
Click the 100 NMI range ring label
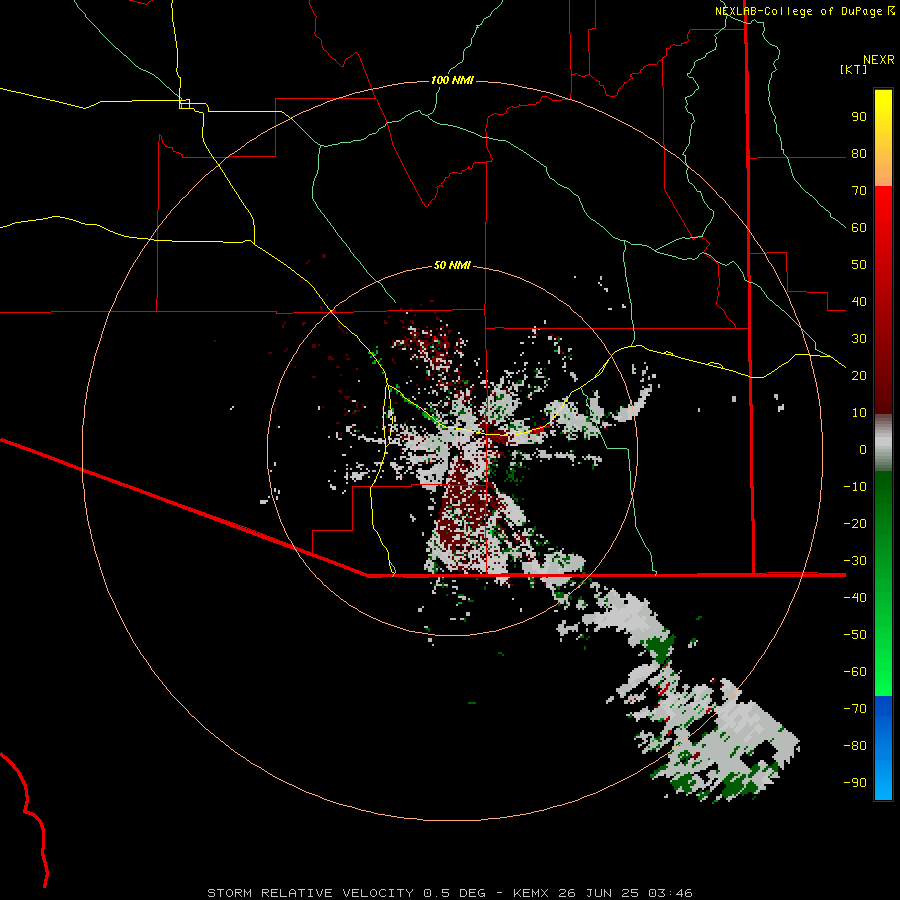click(452, 80)
